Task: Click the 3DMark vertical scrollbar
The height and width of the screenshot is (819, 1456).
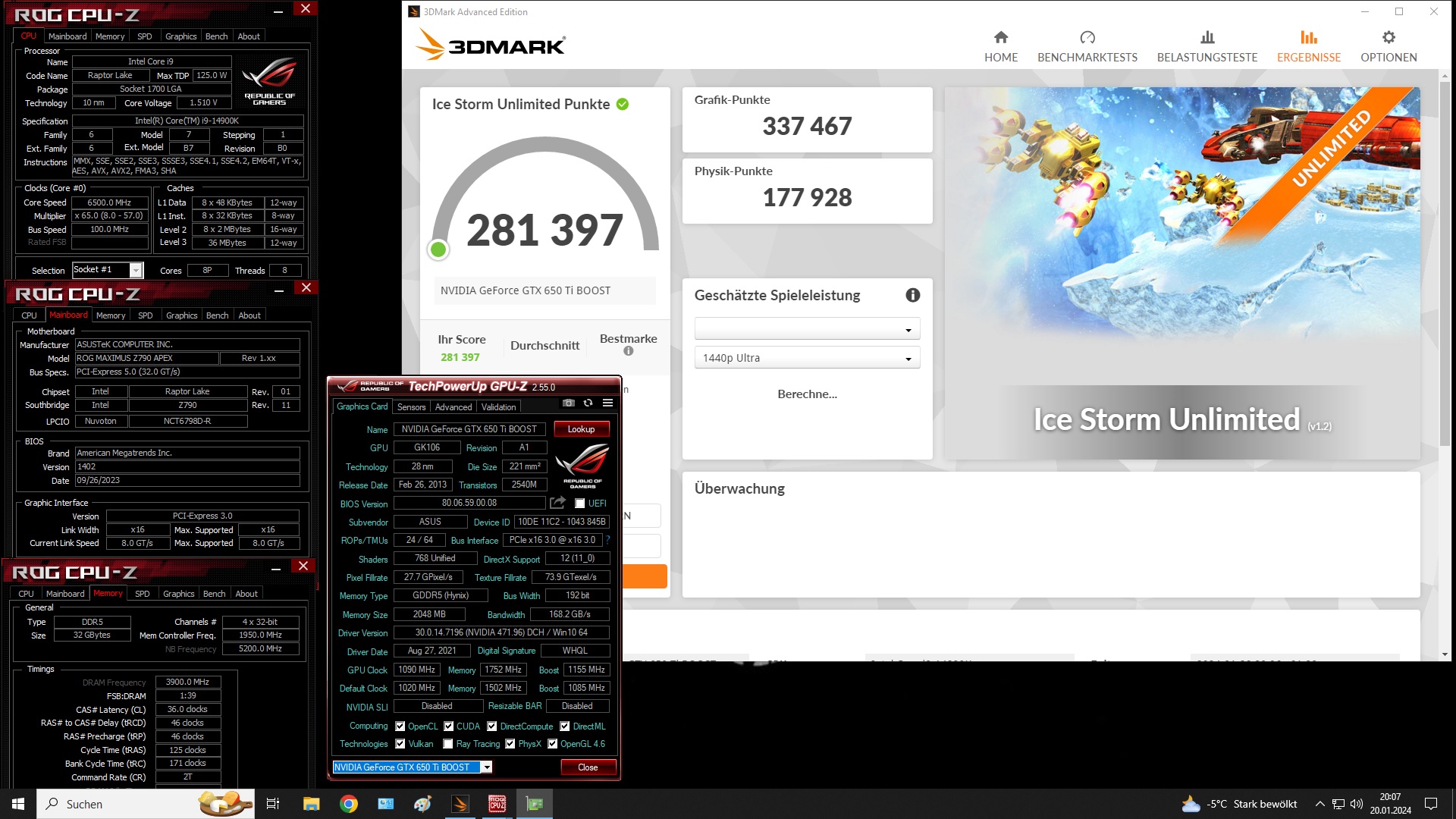Action: [x=1444, y=265]
